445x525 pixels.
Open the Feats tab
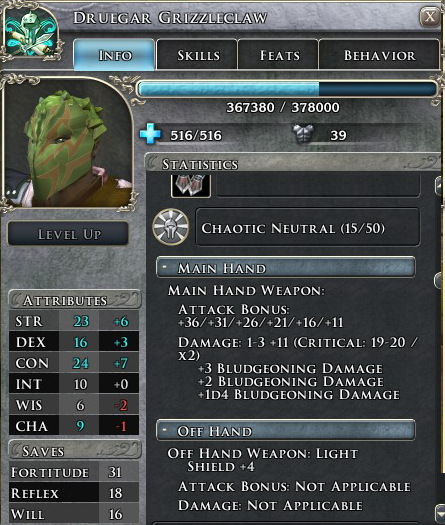279,55
